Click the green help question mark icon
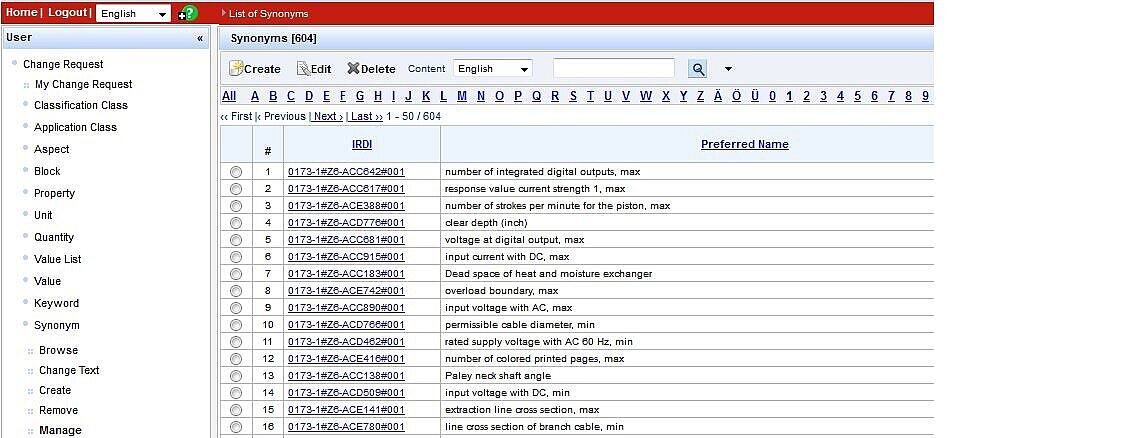 (190, 13)
